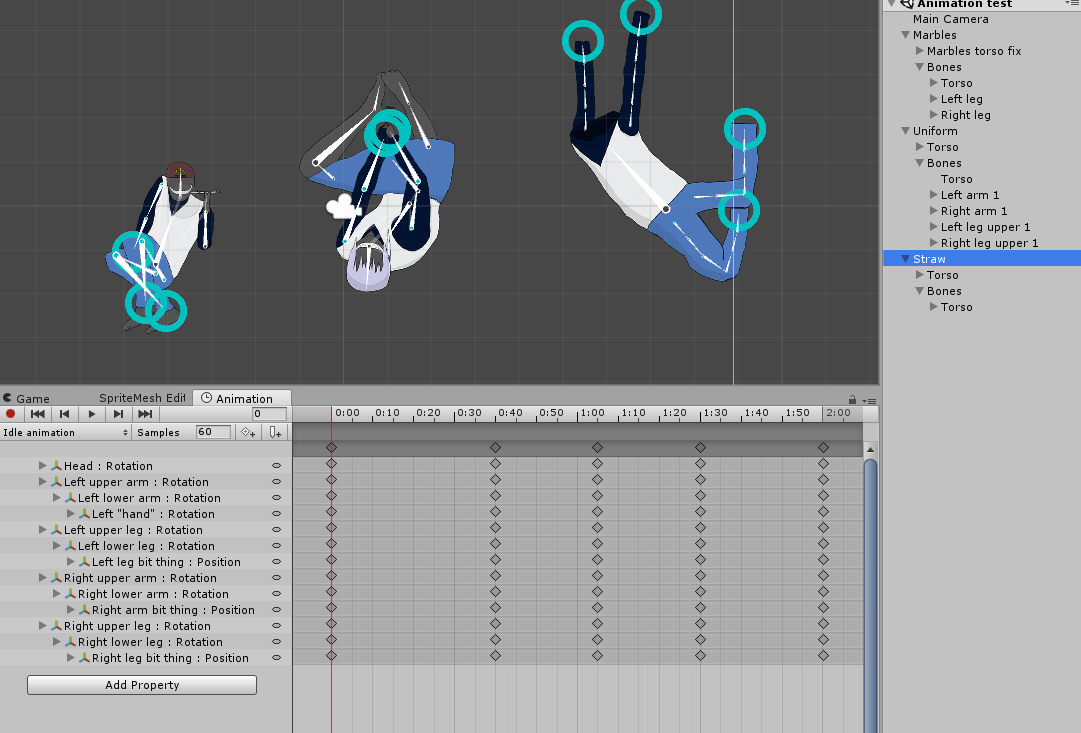1081x733 pixels.
Task: Click transform icon of Right upper leg : Rotation
Action: pos(57,625)
